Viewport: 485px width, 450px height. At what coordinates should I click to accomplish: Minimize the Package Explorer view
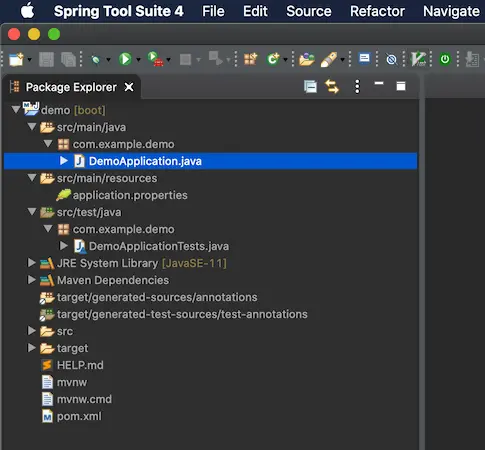click(379, 83)
